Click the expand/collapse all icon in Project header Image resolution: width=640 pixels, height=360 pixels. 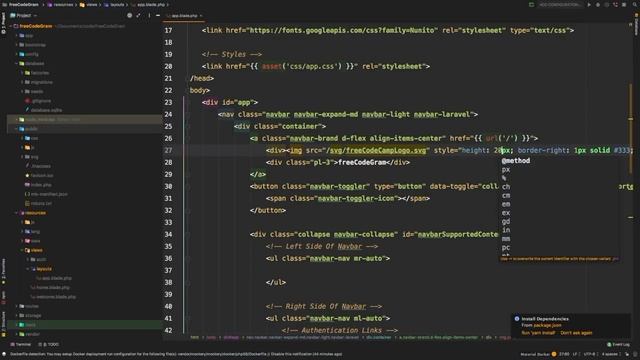point(139,15)
